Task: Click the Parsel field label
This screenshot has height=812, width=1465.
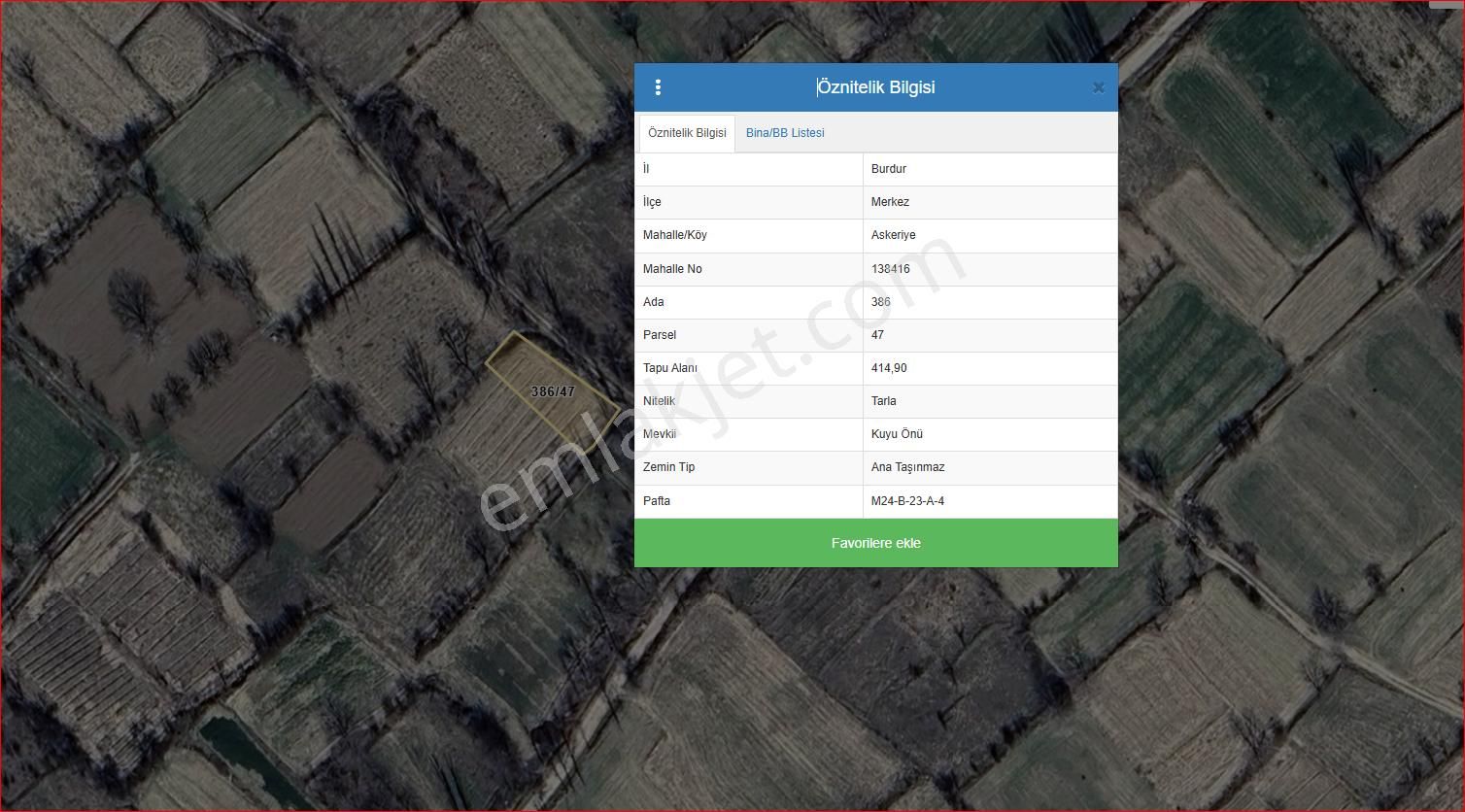Action: pos(660,335)
